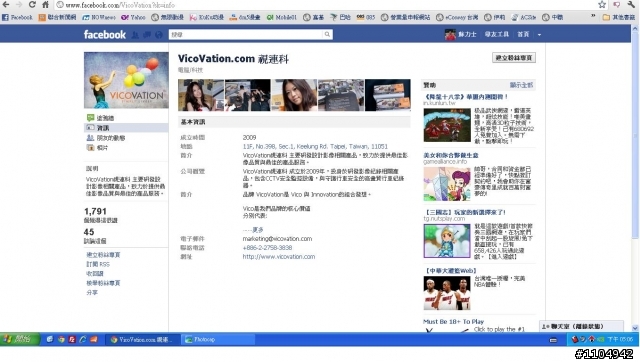
Task: Open the Yahoo bookmark
Action: coord(133,18)
